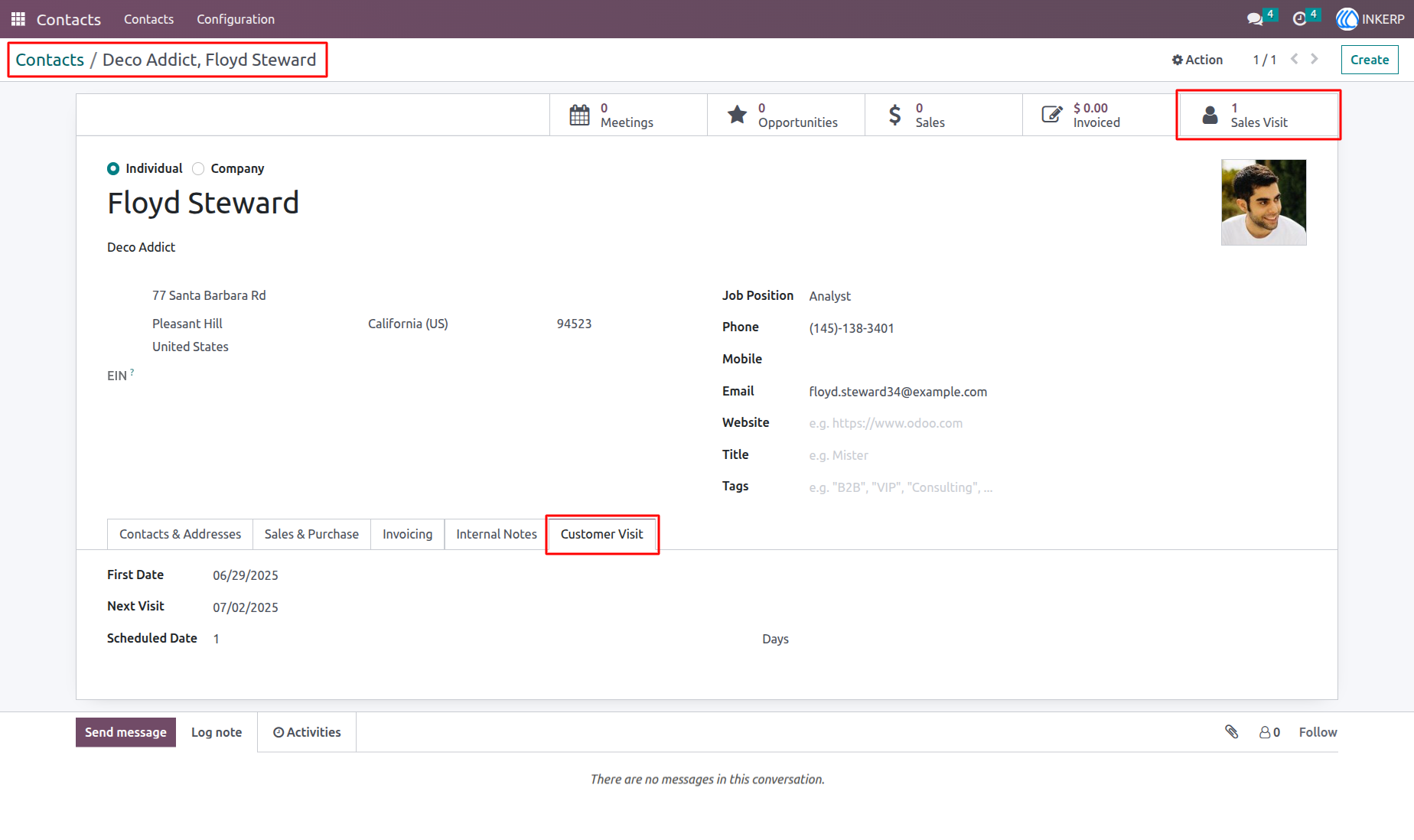The height and width of the screenshot is (840, 1414).
Task: Open Sales Visit stat button
Action: (1259, 115)
